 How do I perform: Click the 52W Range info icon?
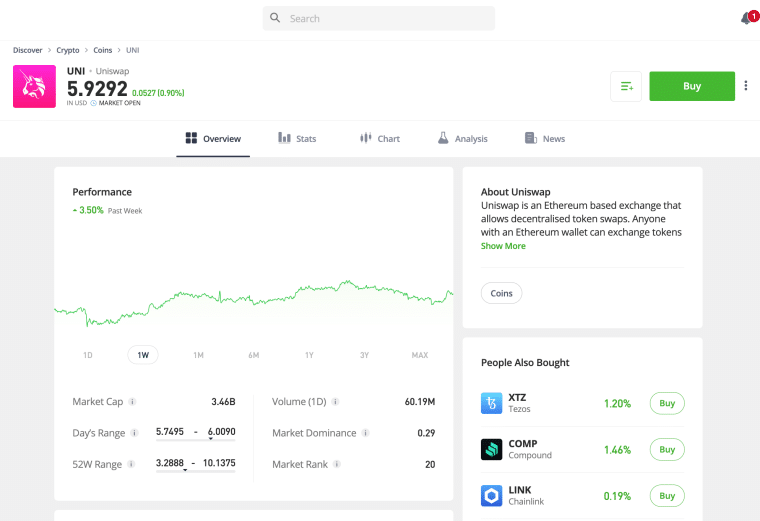point(131,464)
